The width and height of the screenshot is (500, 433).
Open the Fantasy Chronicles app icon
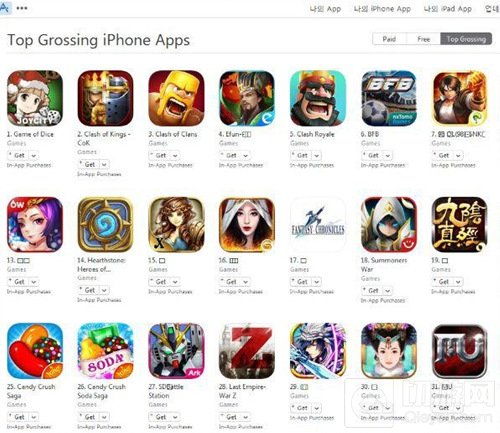[318, 224]
